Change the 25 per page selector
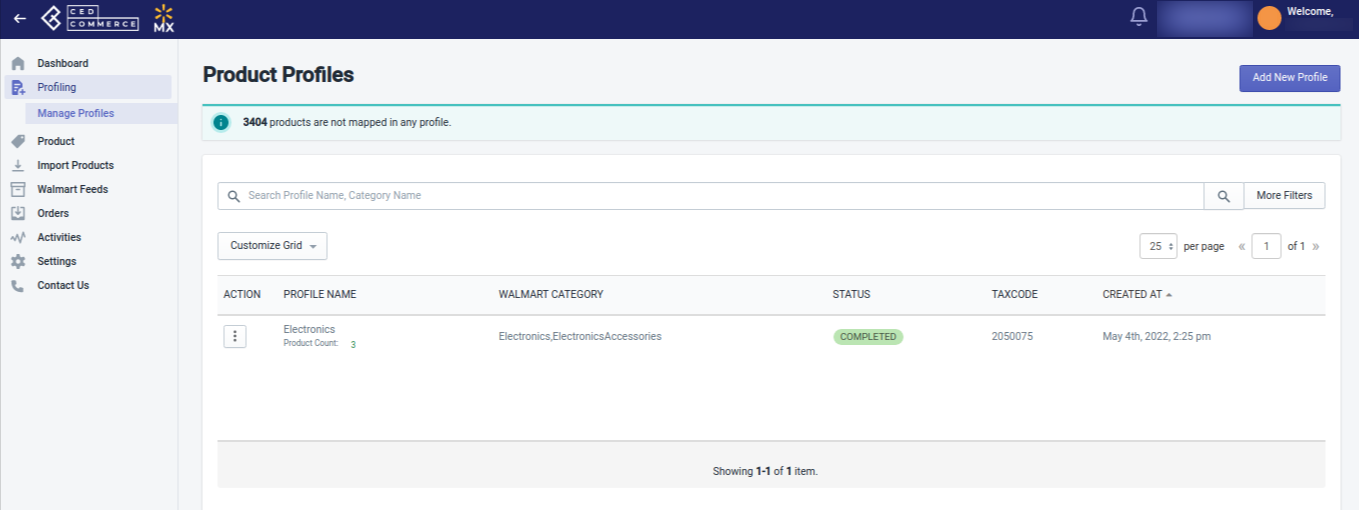The height and width of the screenshot is (510, 1359). click(1158, 246)
